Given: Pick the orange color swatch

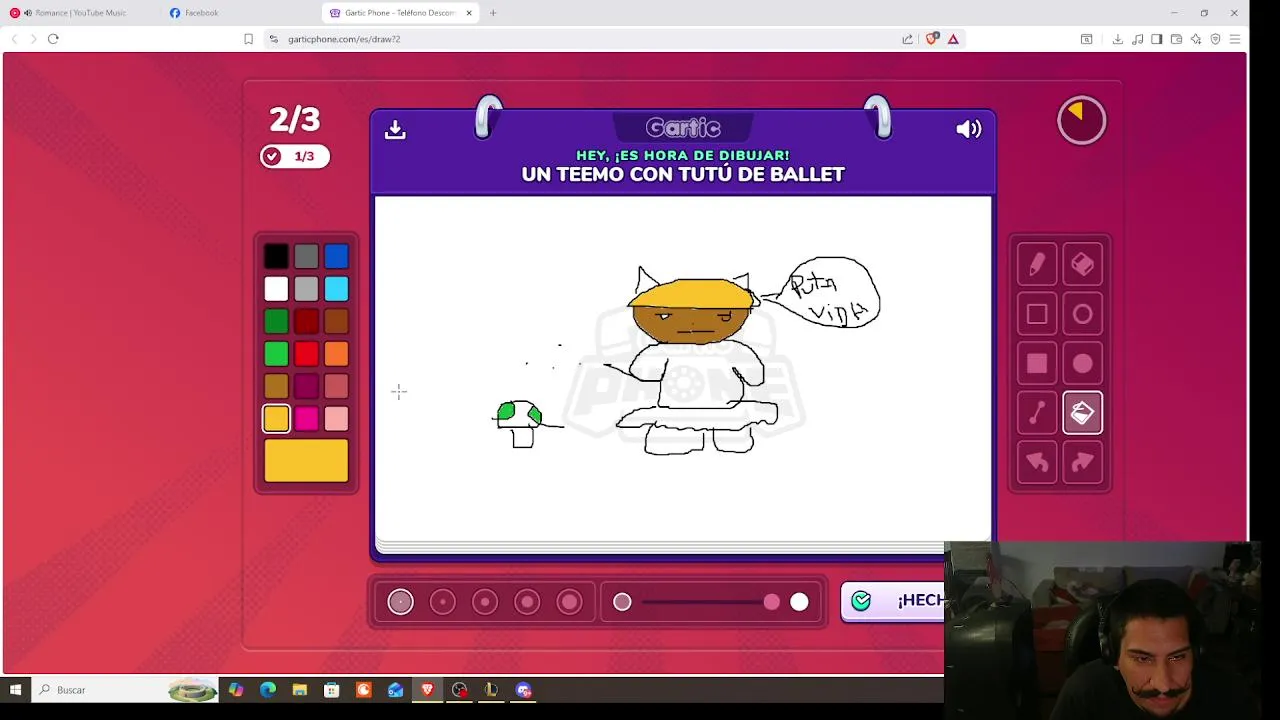Looking at the screenshot, I should click(336, 353).
